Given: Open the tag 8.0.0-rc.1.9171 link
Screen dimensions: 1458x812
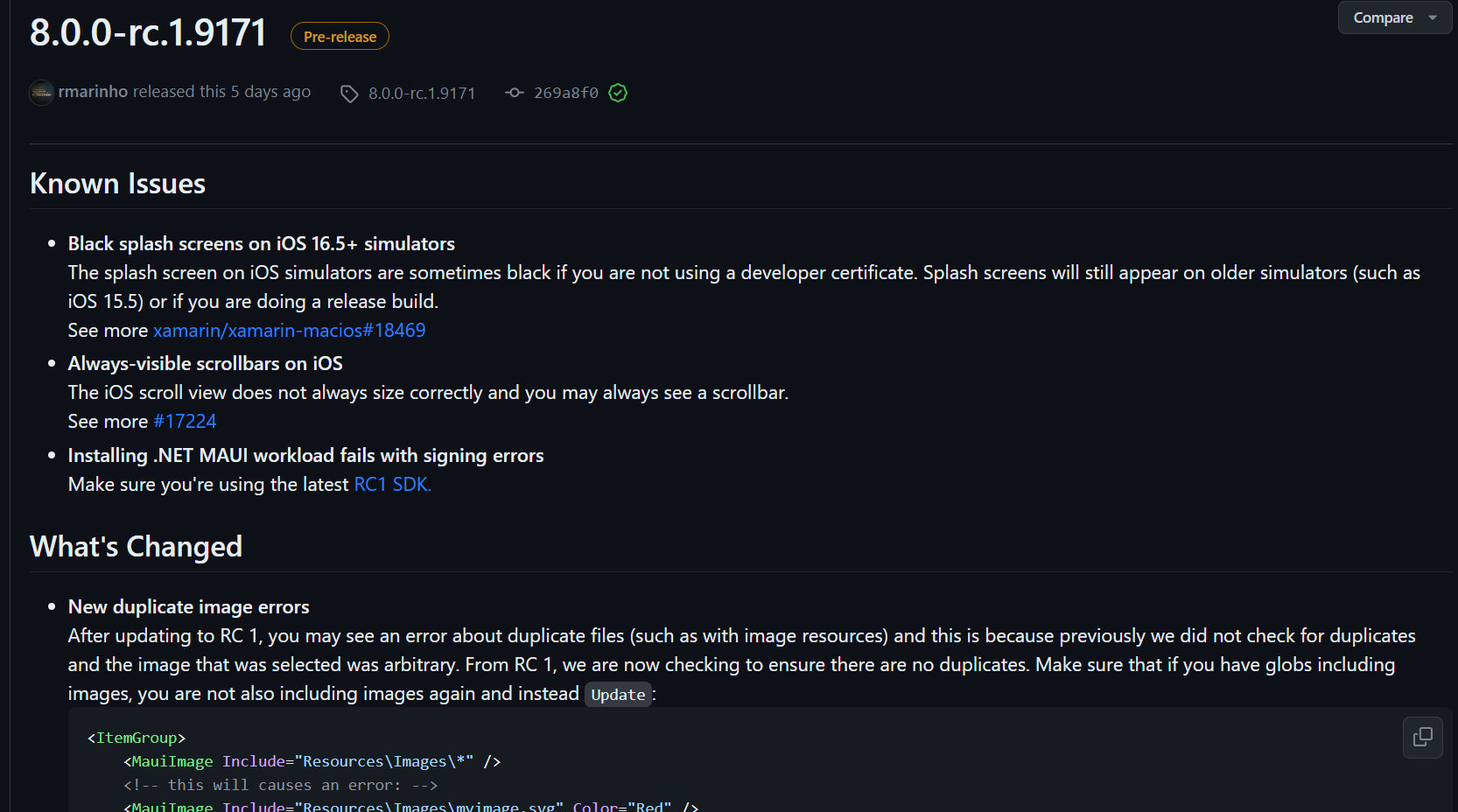Looking at the screenshot, I should 421,93.
